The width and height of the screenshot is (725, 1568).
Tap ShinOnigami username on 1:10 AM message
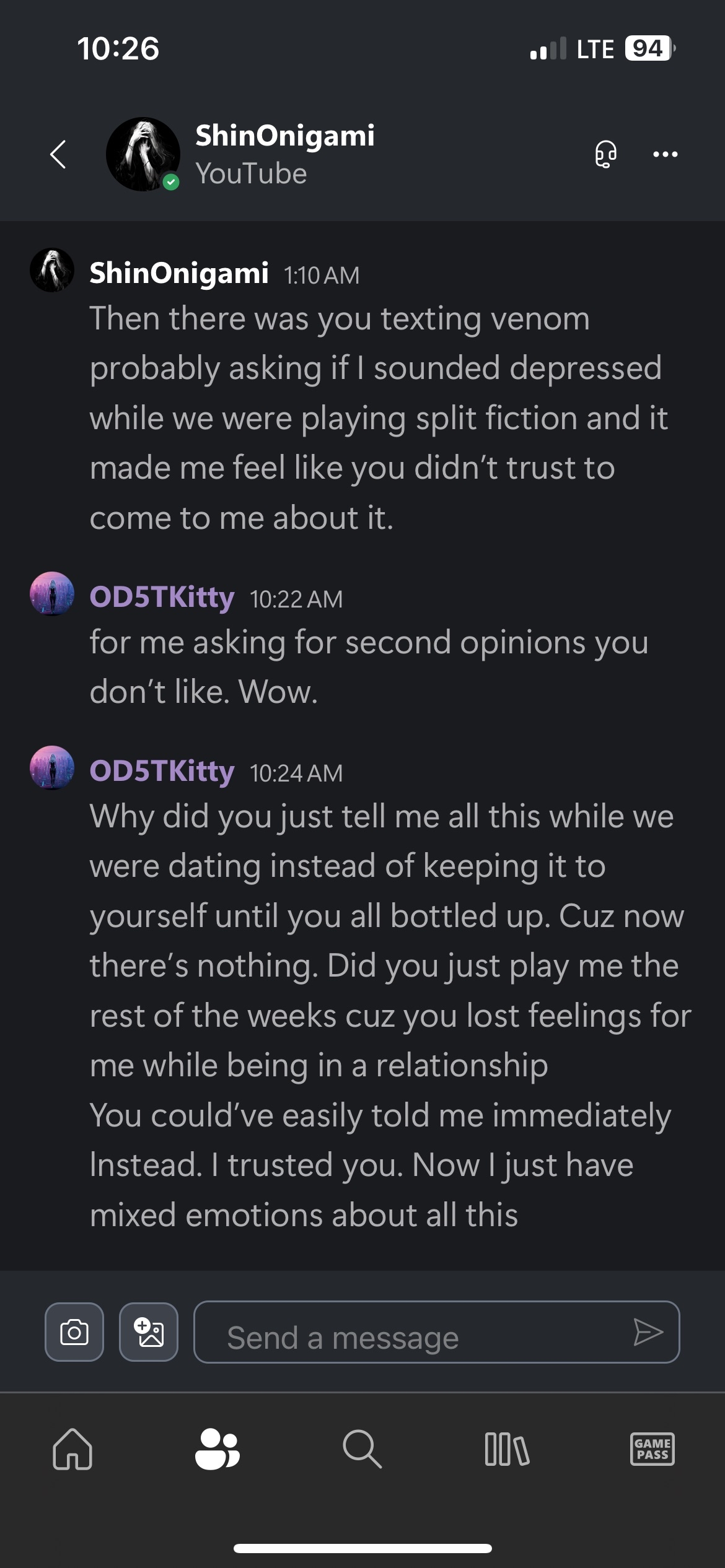pos(179,273)
